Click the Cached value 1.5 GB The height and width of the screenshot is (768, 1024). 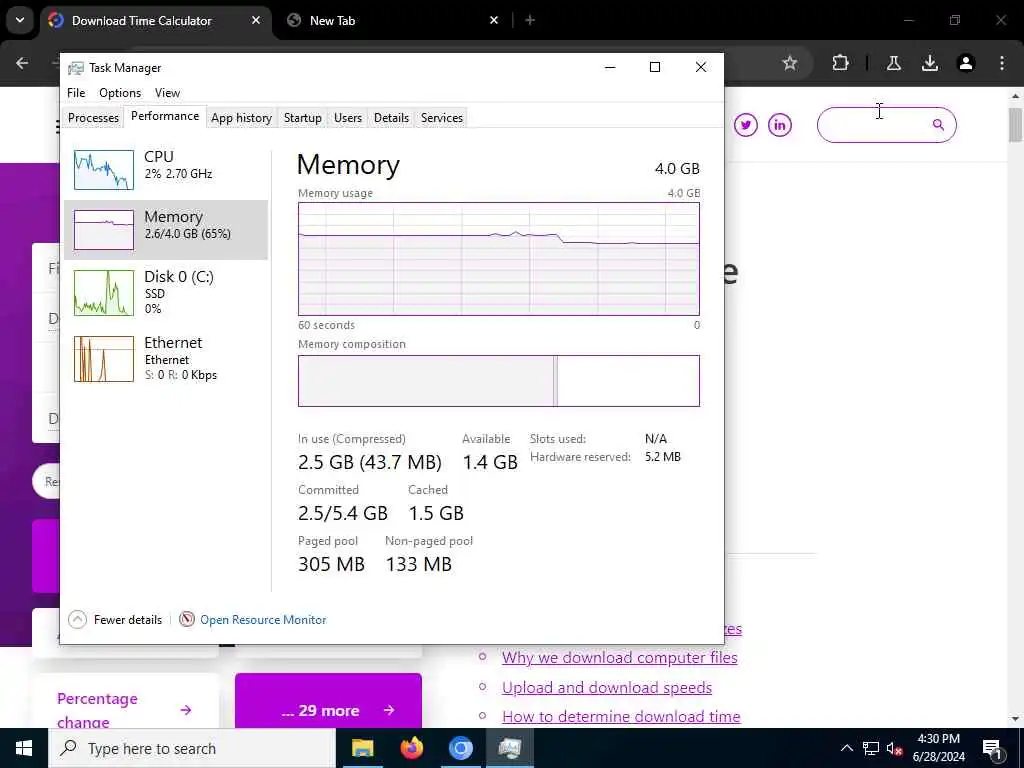(x=436, y=513)
